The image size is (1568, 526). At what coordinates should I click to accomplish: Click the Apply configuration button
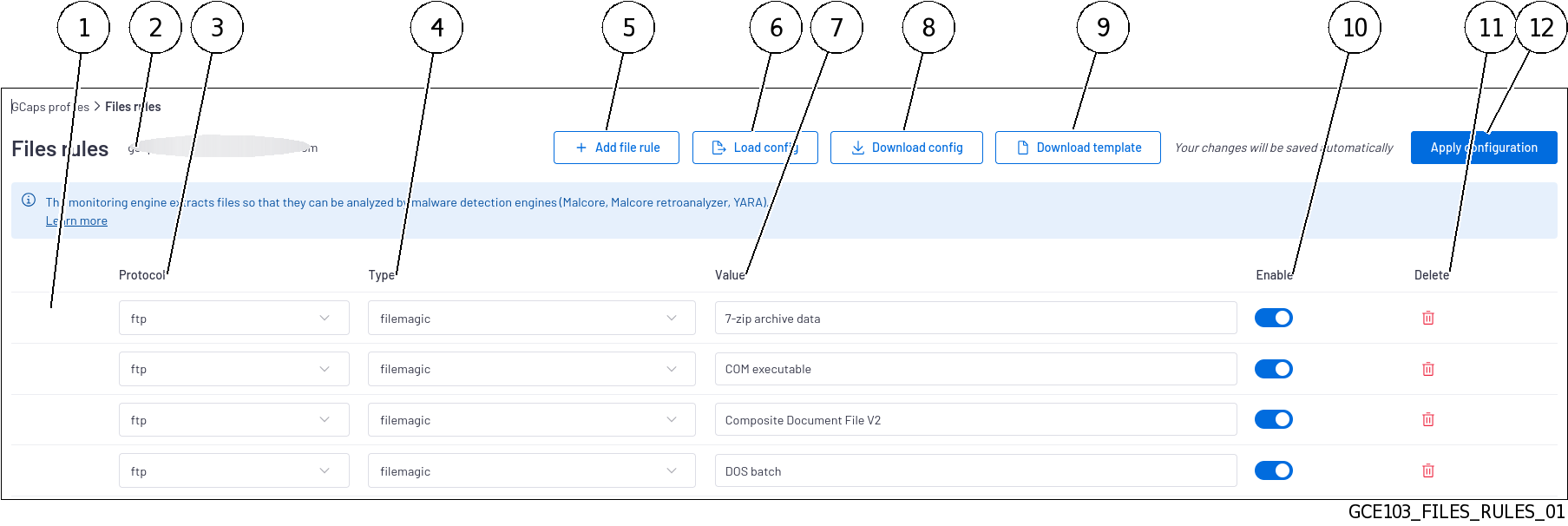pyautogui.click(x=1484, y=148)
